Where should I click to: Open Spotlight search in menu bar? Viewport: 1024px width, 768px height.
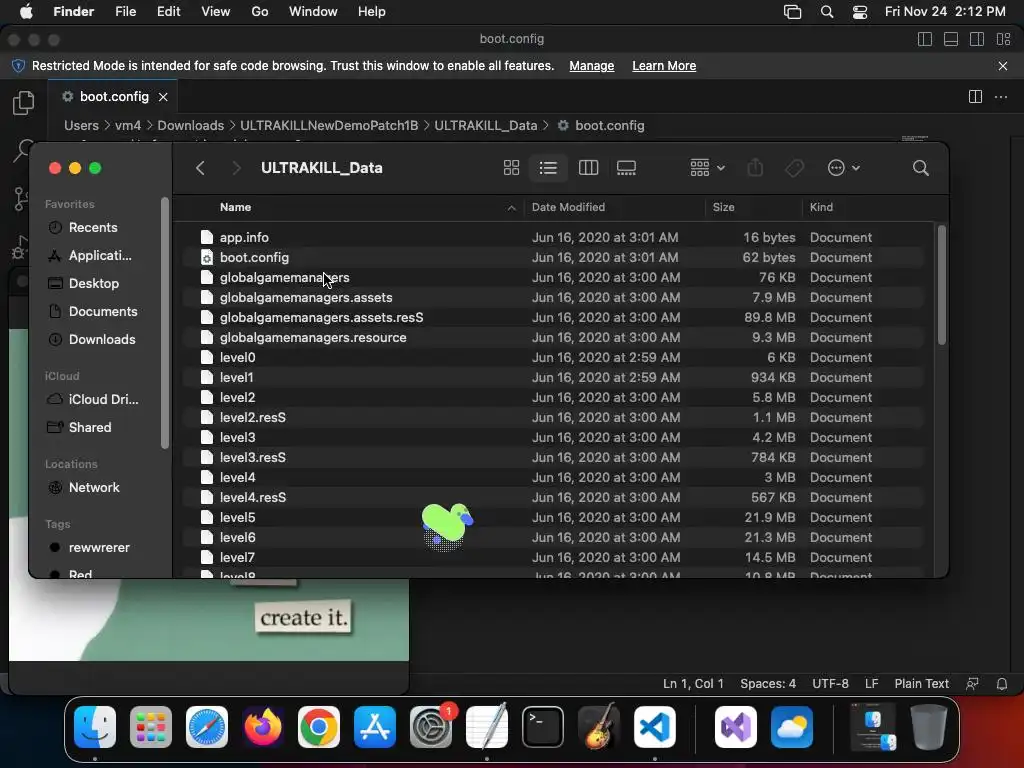coord(827,12)
